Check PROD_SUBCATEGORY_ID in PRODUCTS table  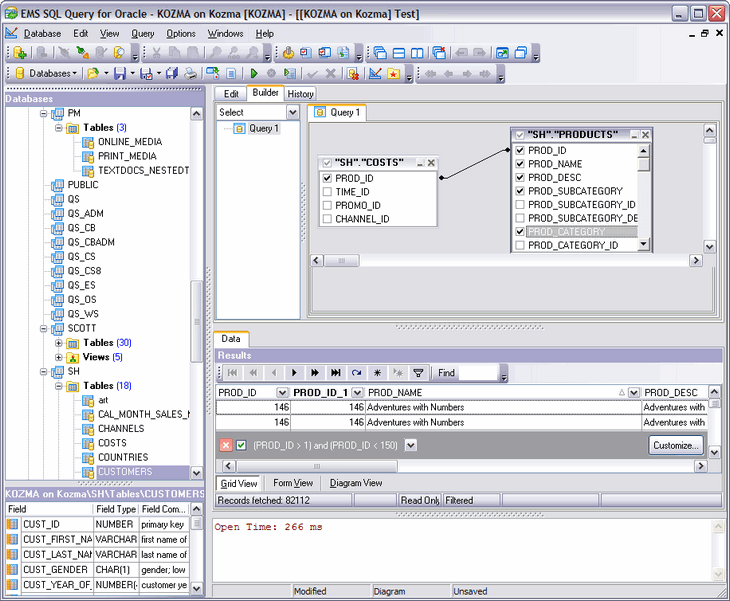click(x=520, y=204)
